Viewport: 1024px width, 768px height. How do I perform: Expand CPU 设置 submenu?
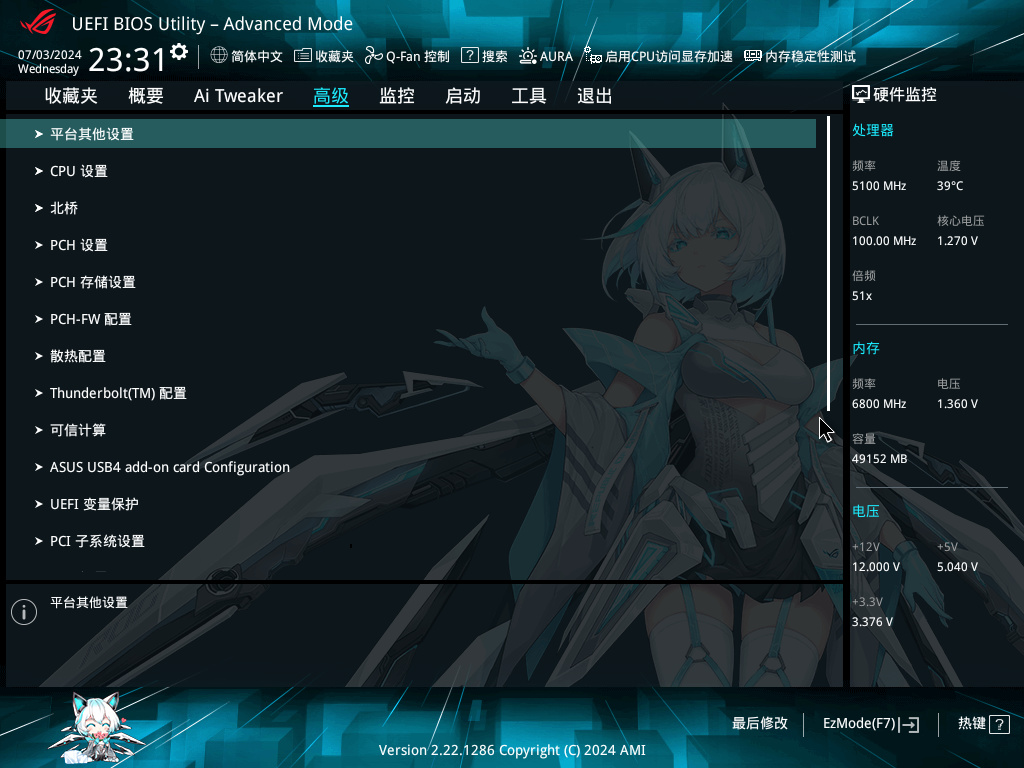tap(408, 171)
